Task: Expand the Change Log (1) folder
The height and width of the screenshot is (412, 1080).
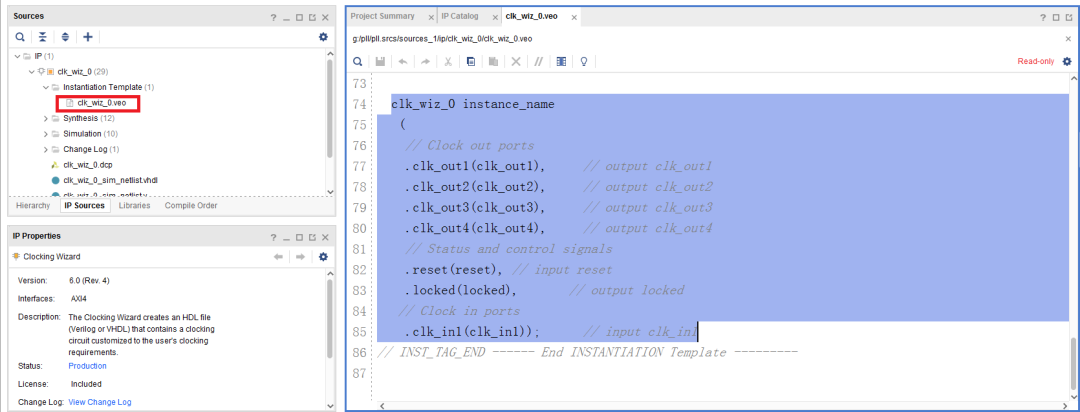Action: [45, 150]
